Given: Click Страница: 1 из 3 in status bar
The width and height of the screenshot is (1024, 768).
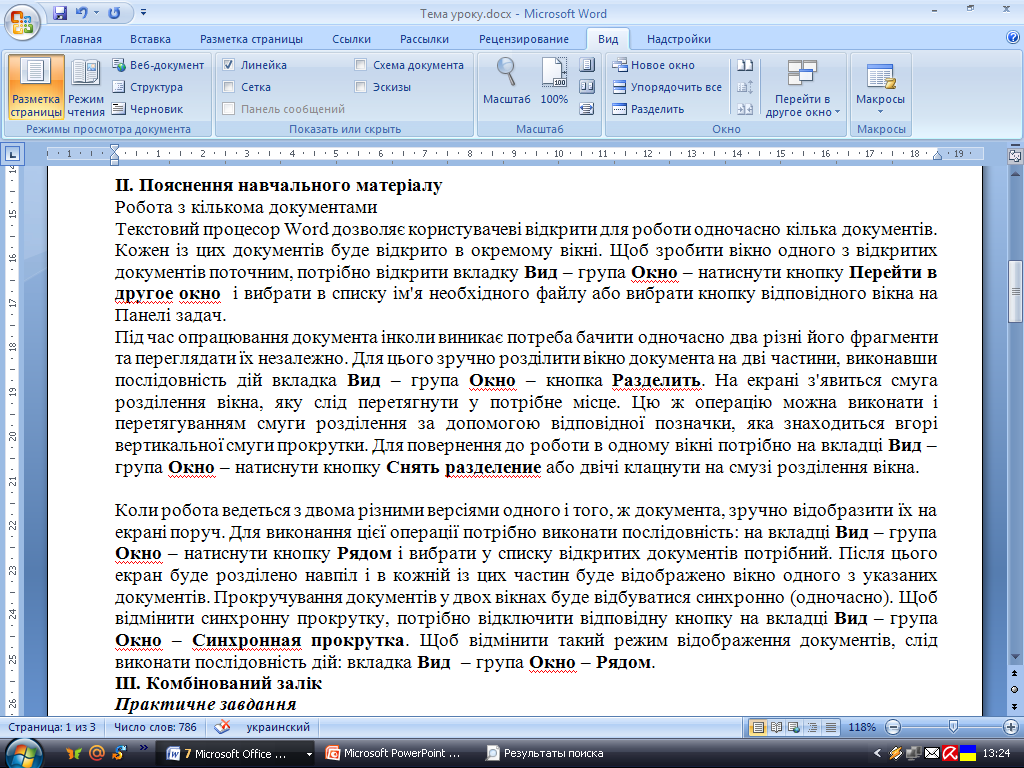Looking at the screenshot, I should click(52, 727).
